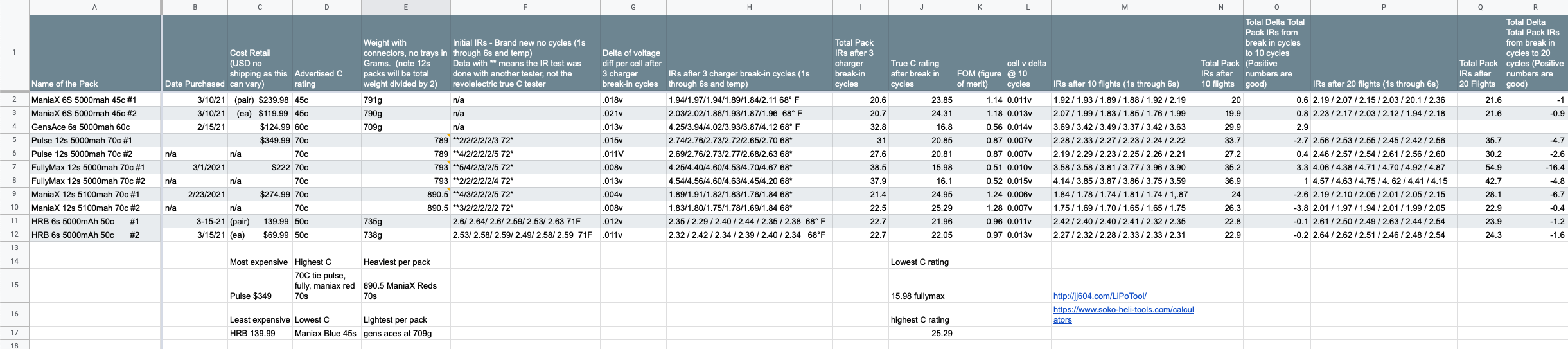Screen dimensions: 1568x349
Task: Click the '0.56' FOM cell
Action: (980, 127)
